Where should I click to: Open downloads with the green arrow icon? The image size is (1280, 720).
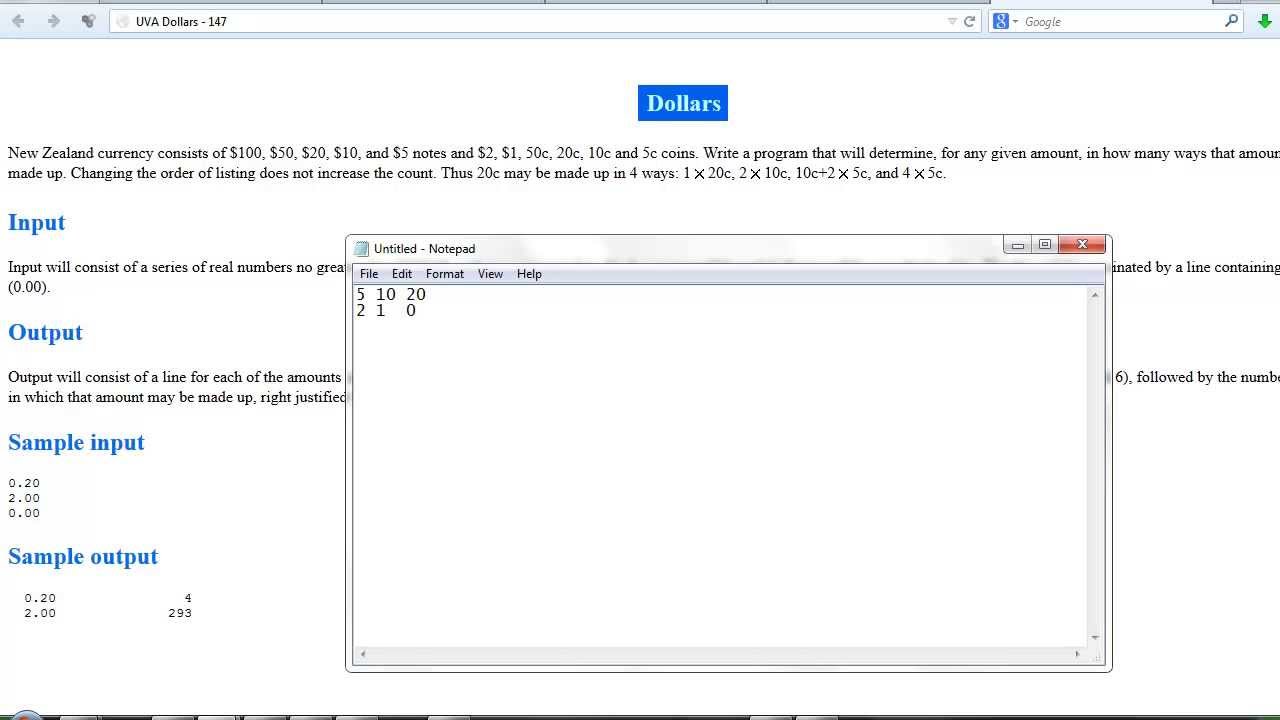(x=1265, y=21)
